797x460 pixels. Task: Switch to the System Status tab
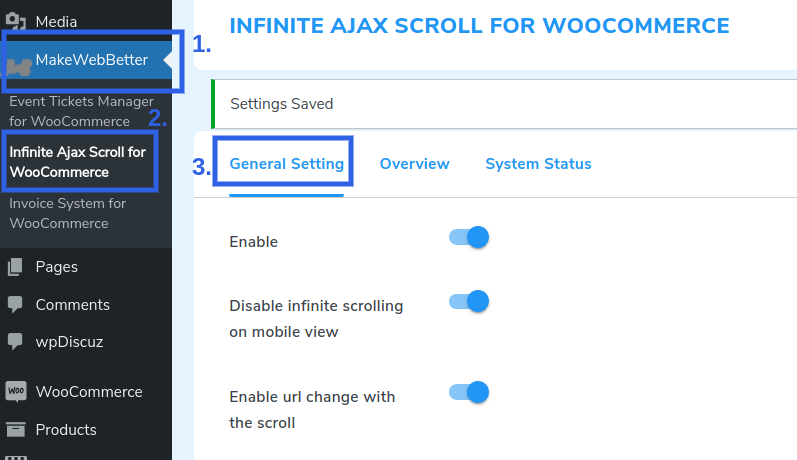pyautogui.click(x=538, y=164)
